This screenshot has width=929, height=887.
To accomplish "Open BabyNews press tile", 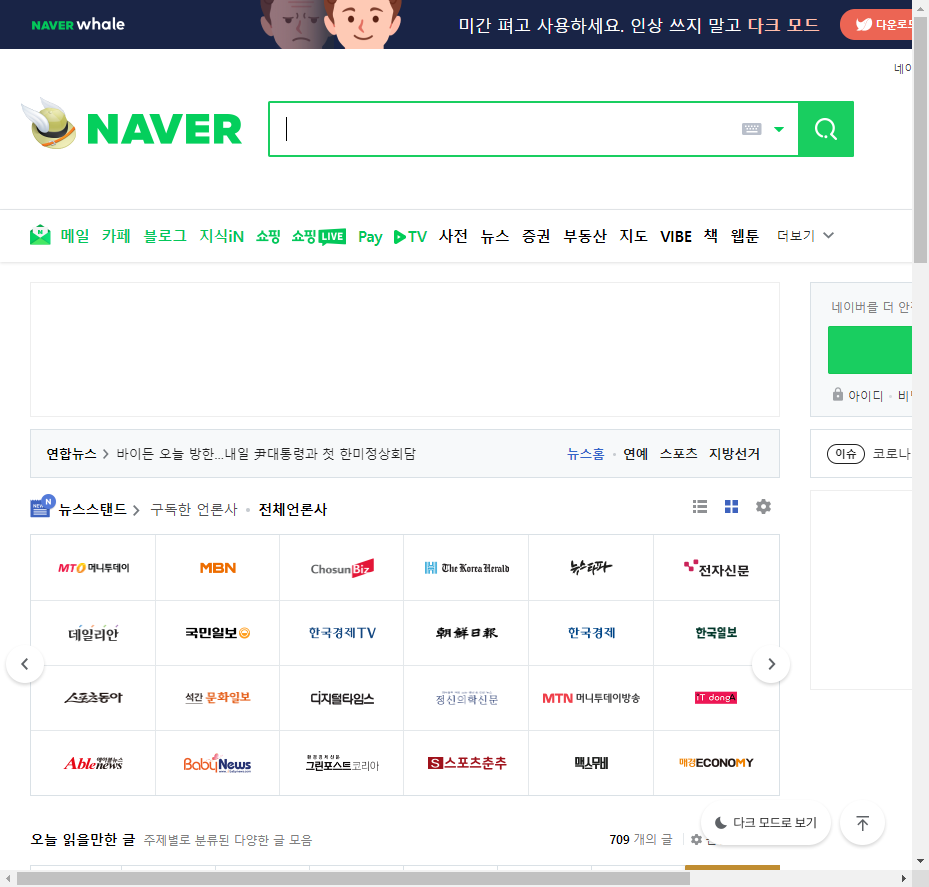I will coord(217,763).
